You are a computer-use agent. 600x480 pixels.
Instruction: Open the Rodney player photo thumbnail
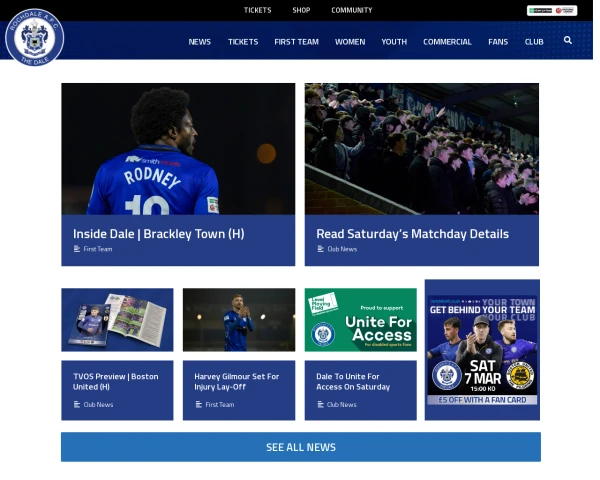pos(178,149)
